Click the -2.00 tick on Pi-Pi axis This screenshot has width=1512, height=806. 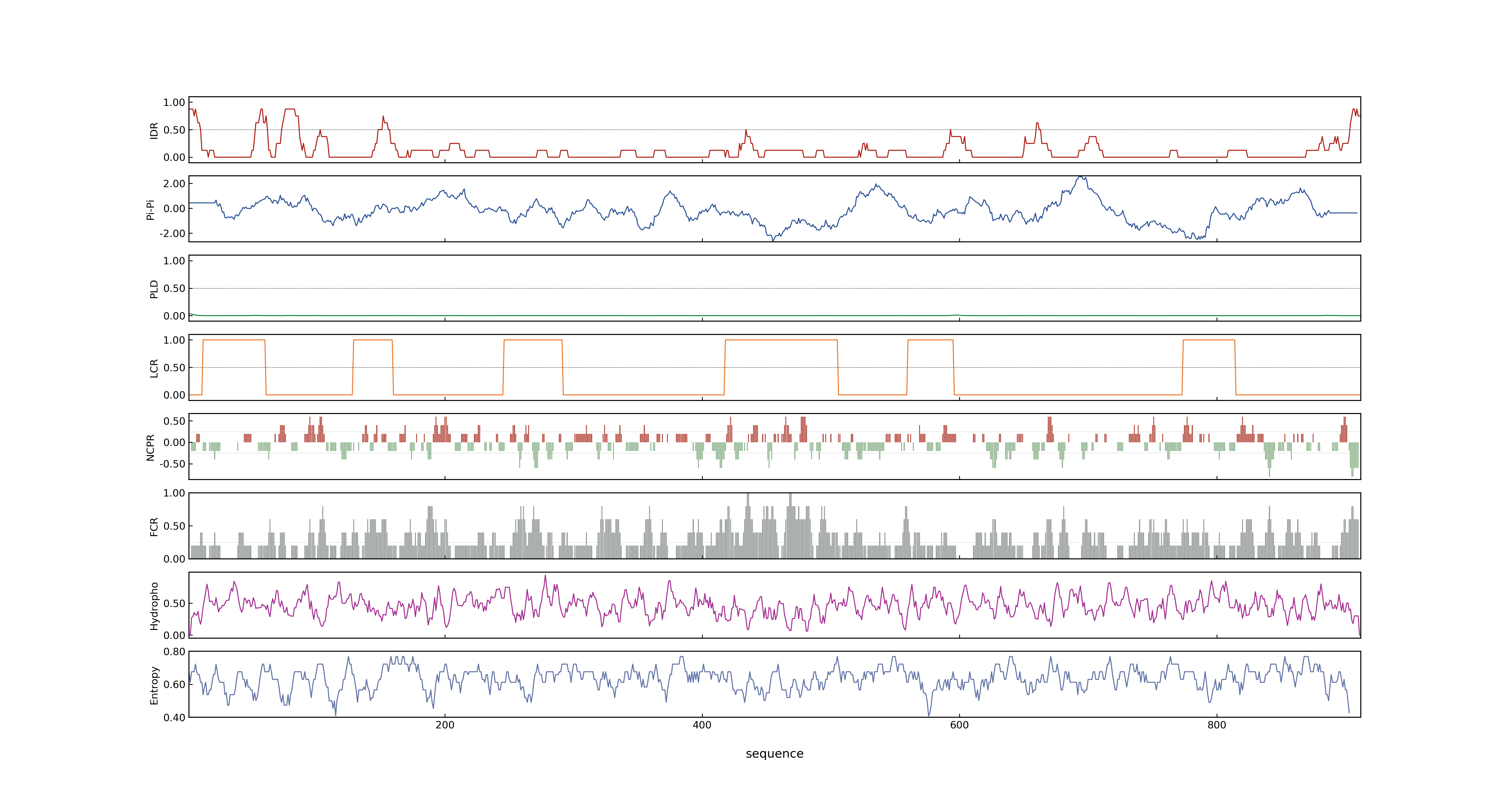tap(172, 233)
